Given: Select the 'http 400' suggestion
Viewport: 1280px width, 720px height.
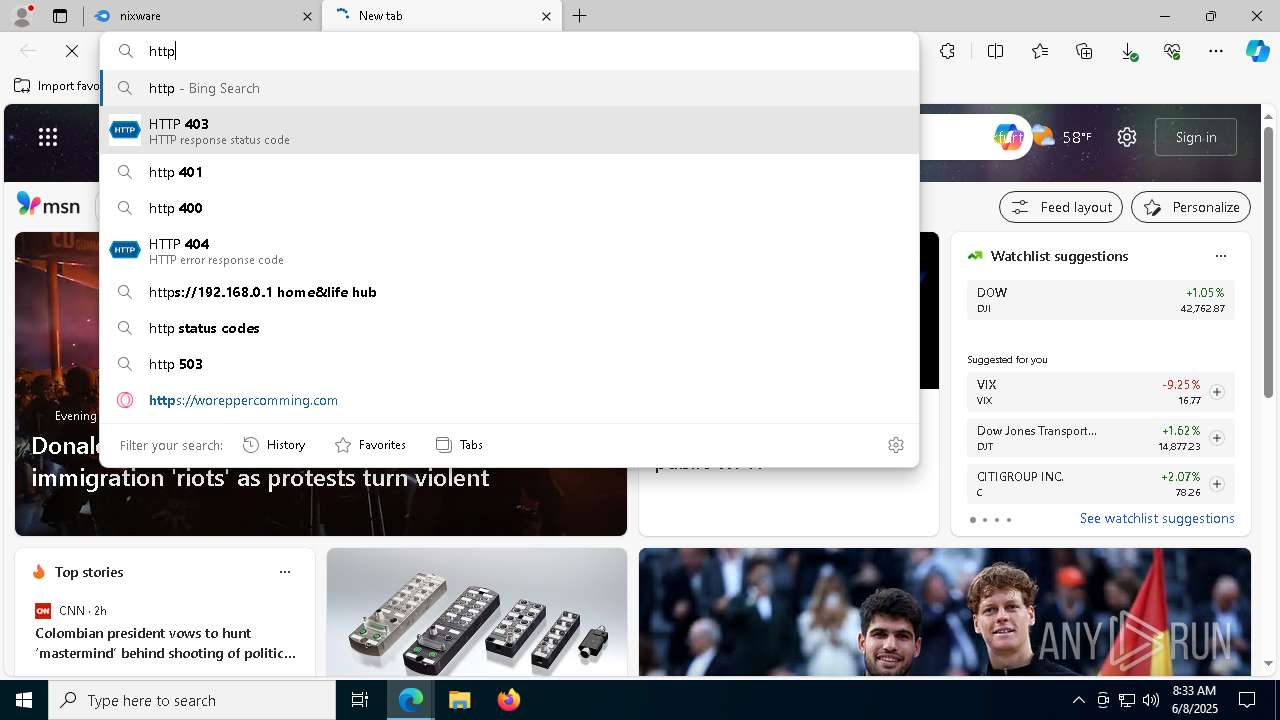Looking at the screenshot, I should coord(510,208).
